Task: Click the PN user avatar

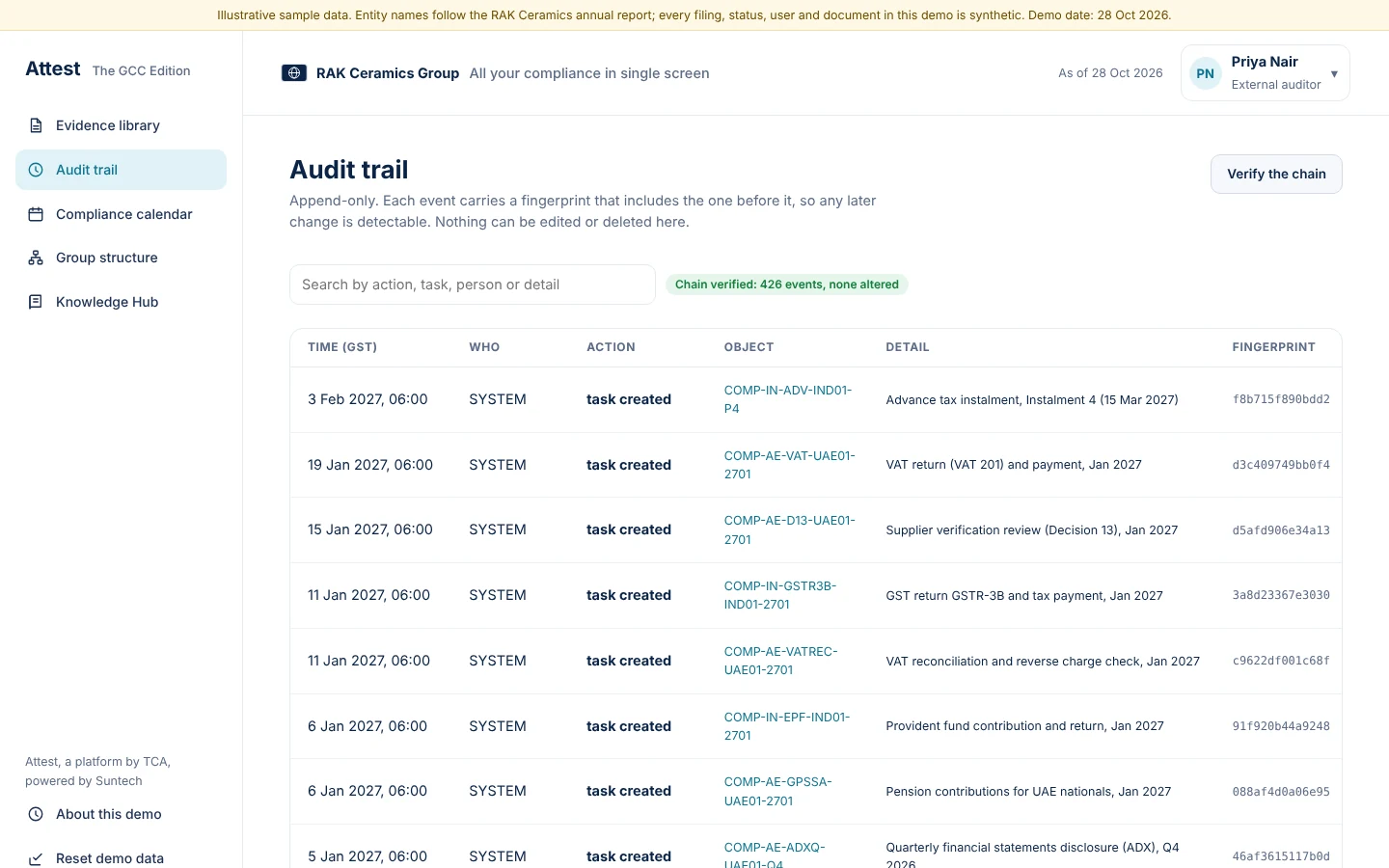Action: (x=1206, y=73)
